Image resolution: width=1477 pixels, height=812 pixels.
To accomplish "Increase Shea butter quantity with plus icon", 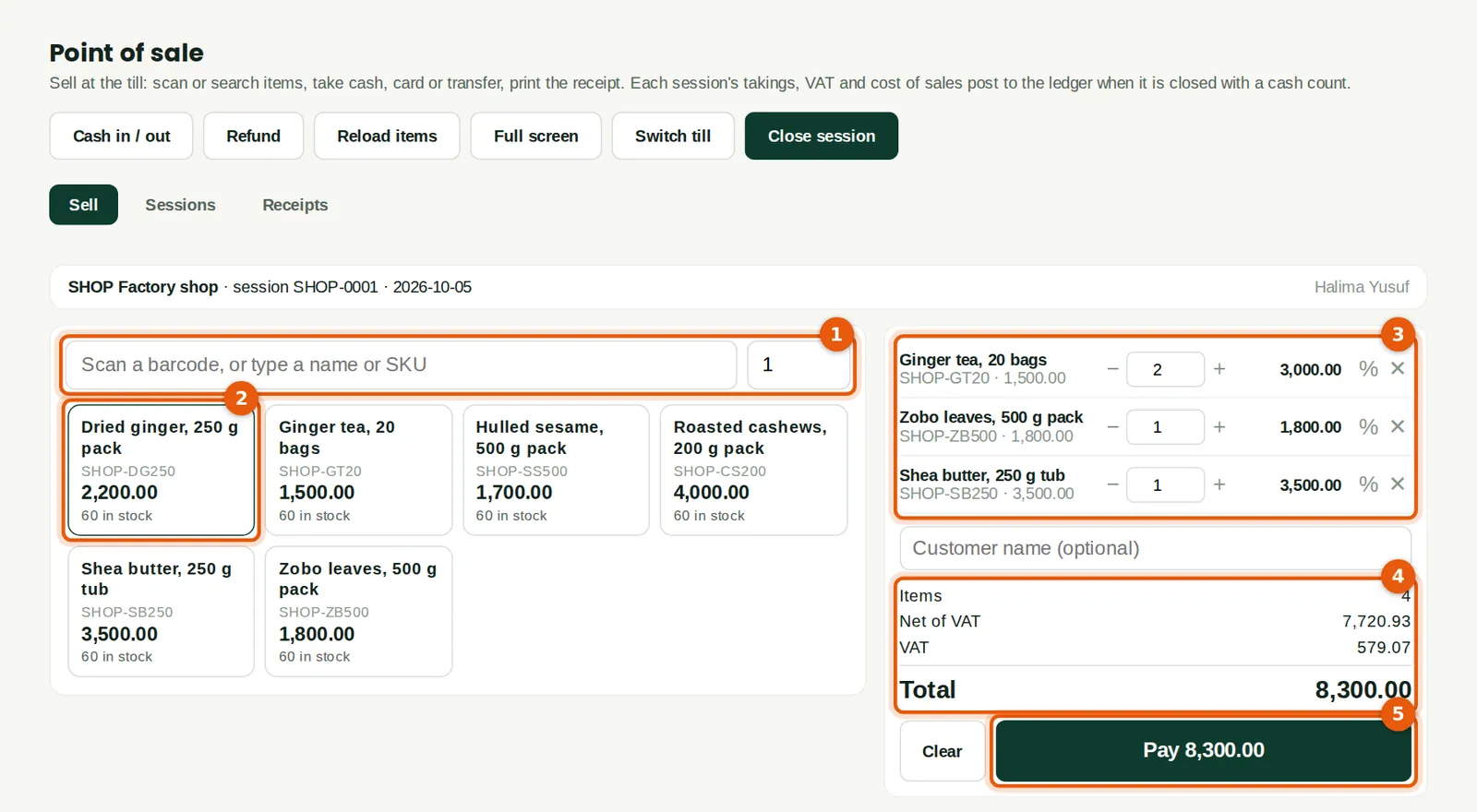I will pyautogui.click(x=1219, y=484).
